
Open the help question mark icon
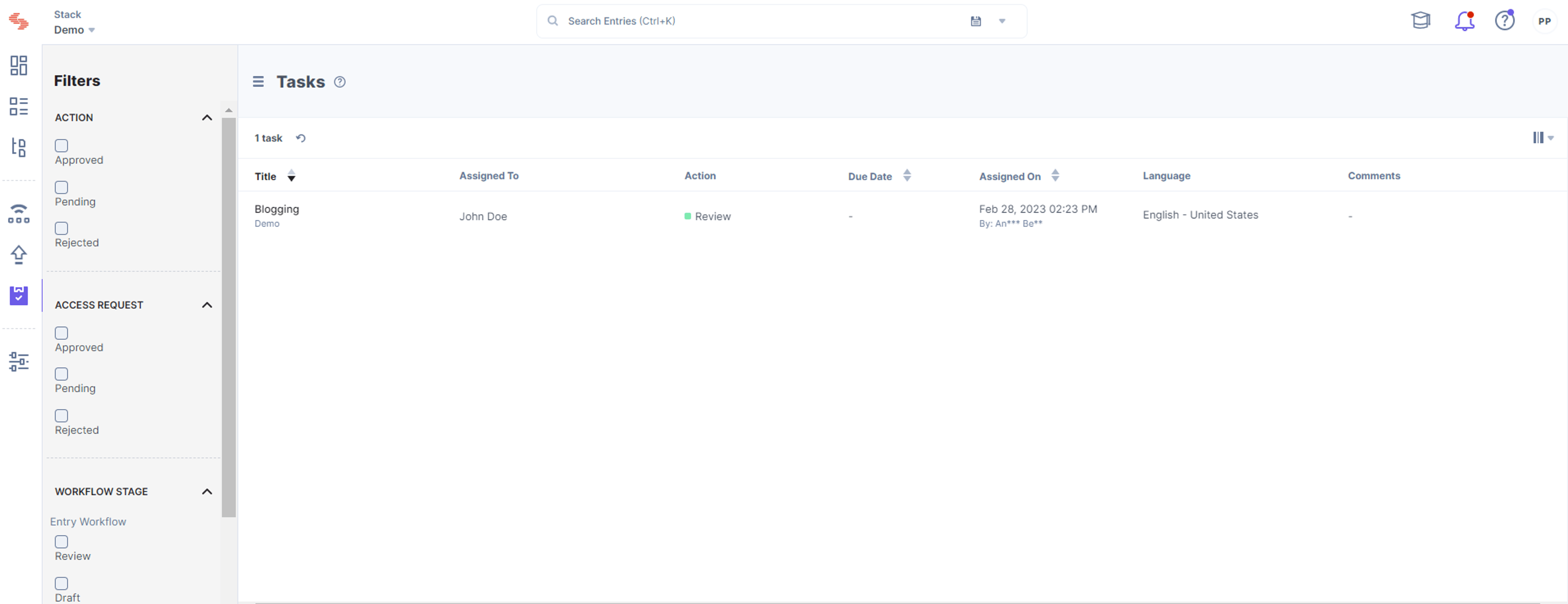coord(1505,21)
